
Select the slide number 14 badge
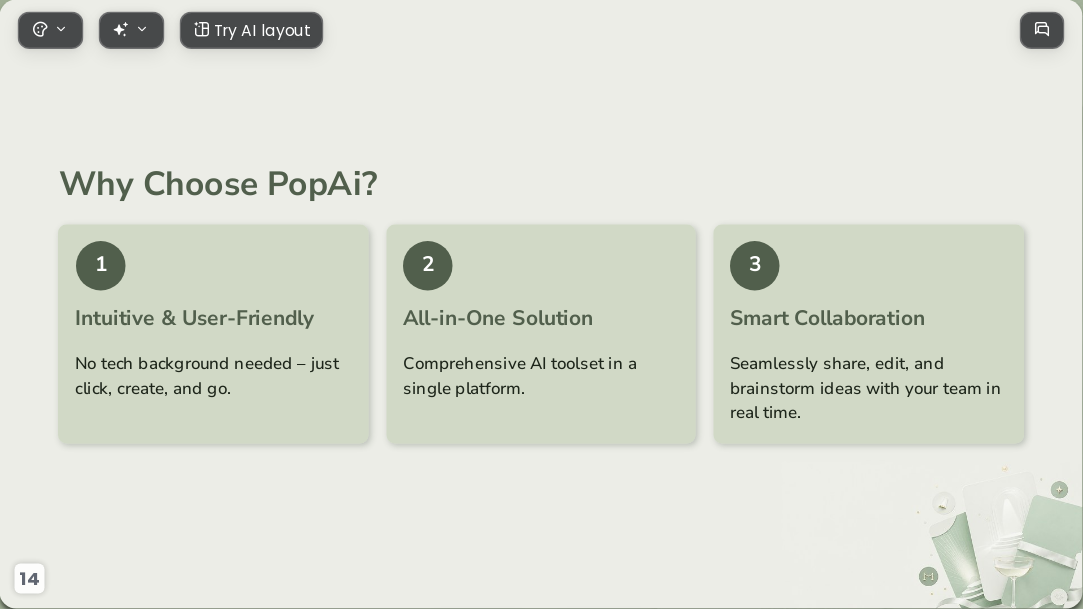click(x=29, y=579)
